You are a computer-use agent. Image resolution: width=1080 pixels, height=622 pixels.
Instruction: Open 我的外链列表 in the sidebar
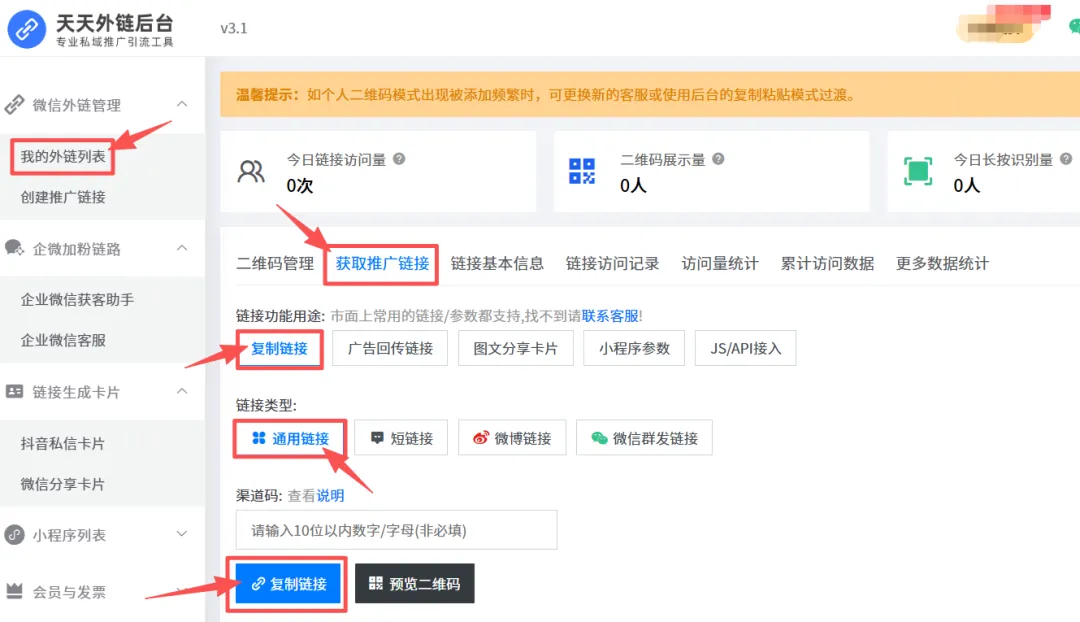pos(63,157)
